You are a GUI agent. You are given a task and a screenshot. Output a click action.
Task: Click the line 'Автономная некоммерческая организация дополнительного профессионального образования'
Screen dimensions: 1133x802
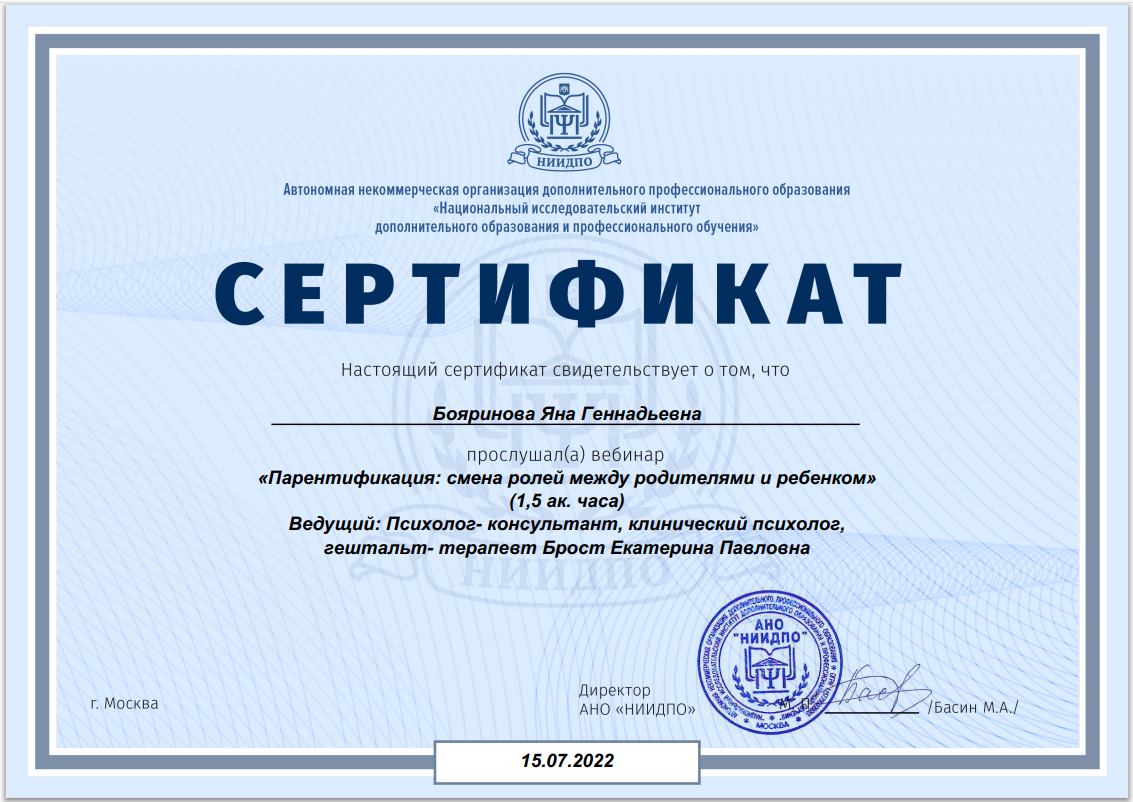click(x=566, y=190)
